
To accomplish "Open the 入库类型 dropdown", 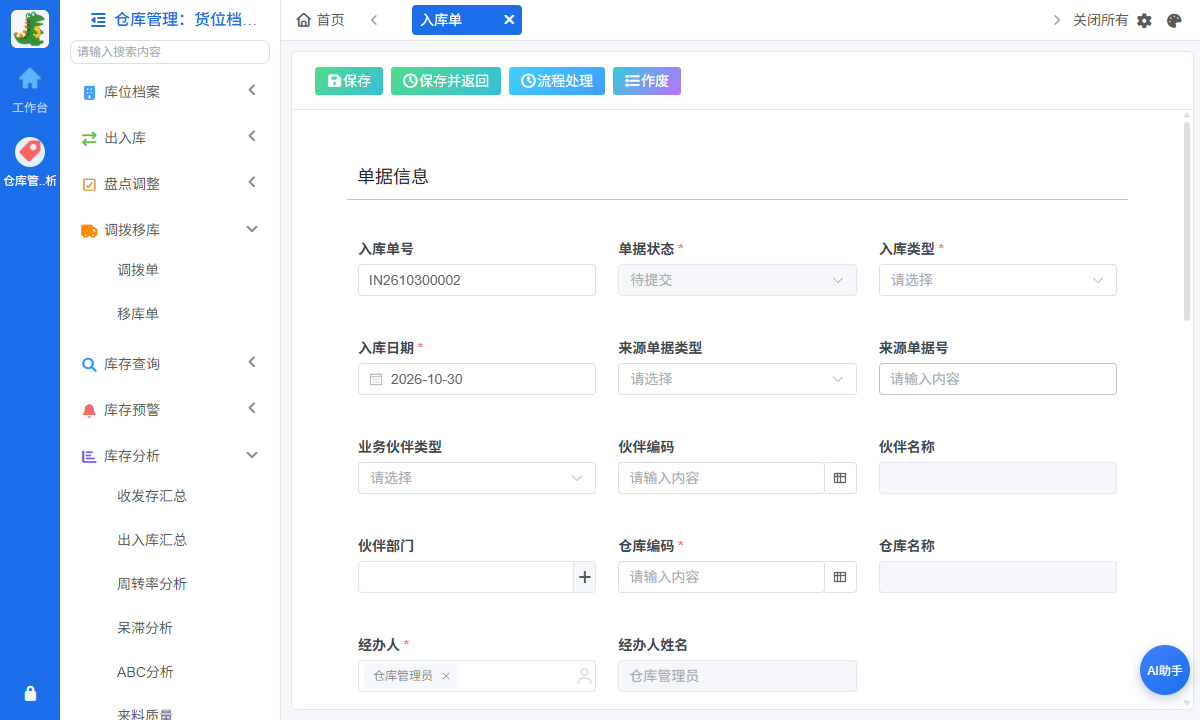I will click(998, 280).
